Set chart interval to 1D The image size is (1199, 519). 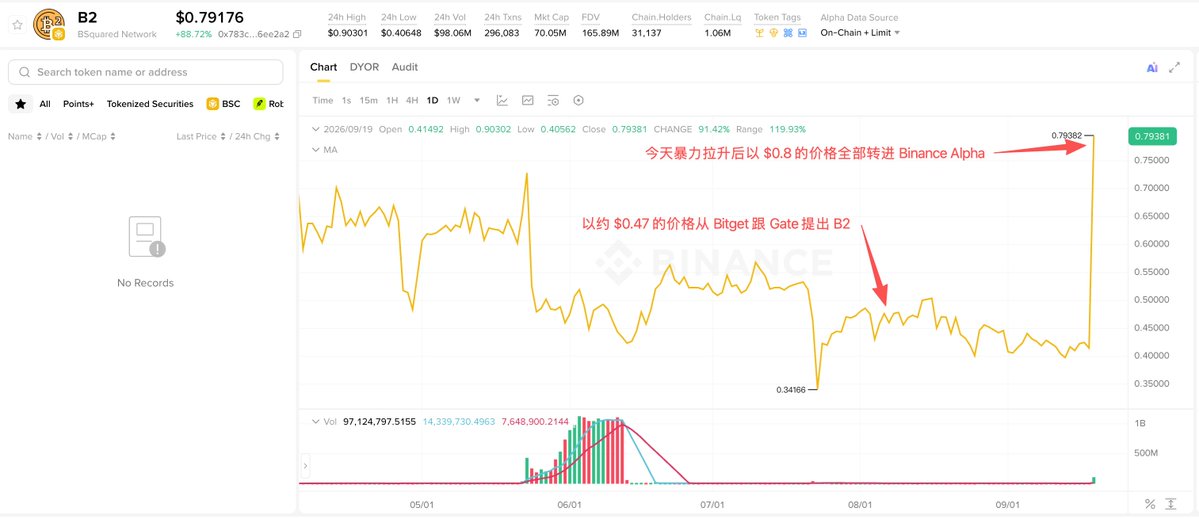(x=433, y=100)
